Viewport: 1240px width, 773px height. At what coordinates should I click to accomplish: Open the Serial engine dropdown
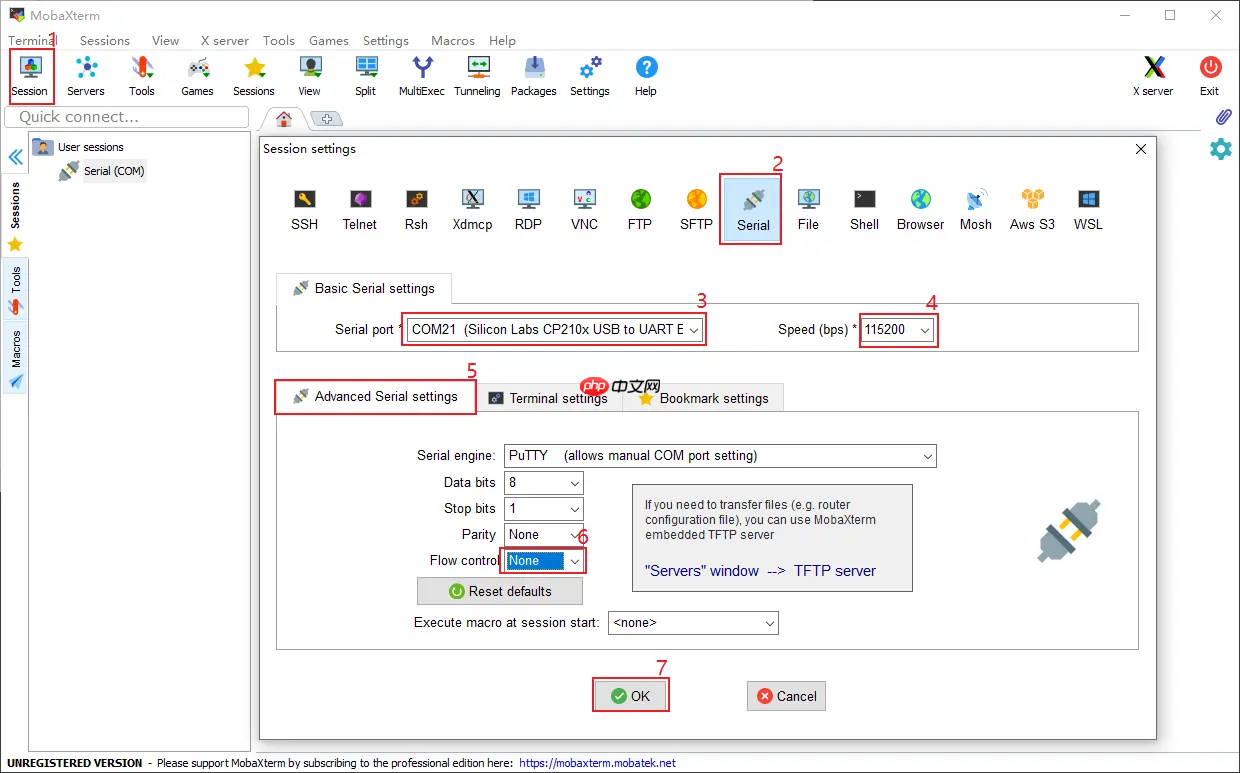point(720,456)
